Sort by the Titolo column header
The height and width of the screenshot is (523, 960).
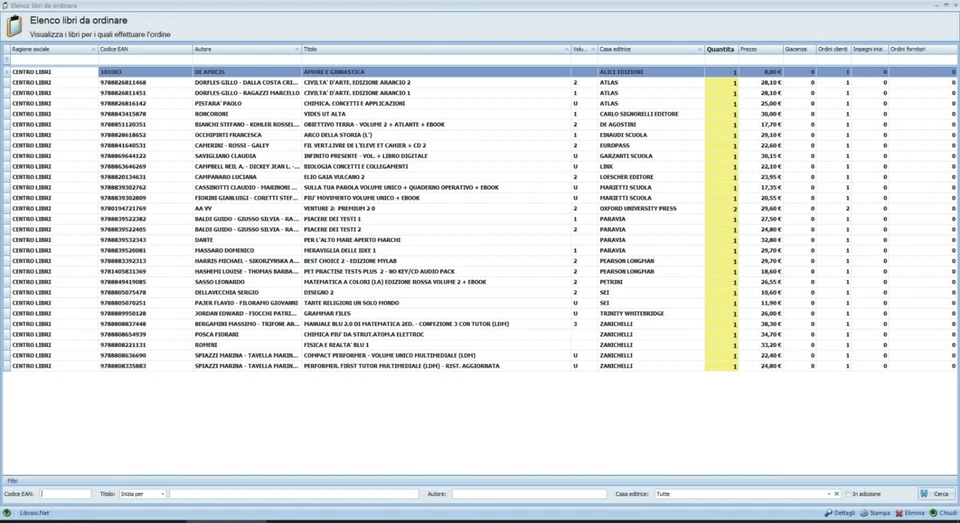tap(435, 49)
